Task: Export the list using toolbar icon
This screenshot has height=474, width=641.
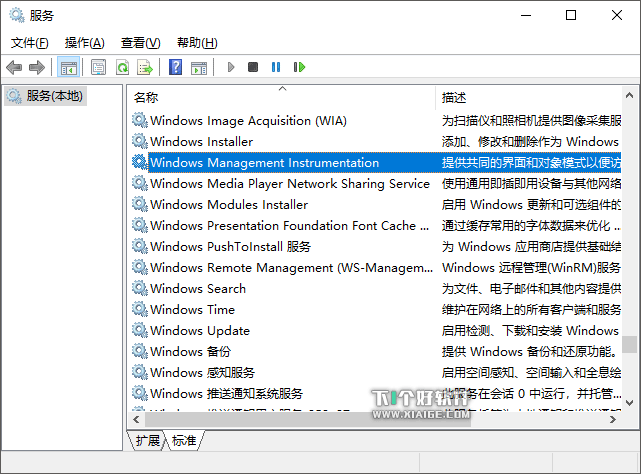Action: click(x=145, y=67)
